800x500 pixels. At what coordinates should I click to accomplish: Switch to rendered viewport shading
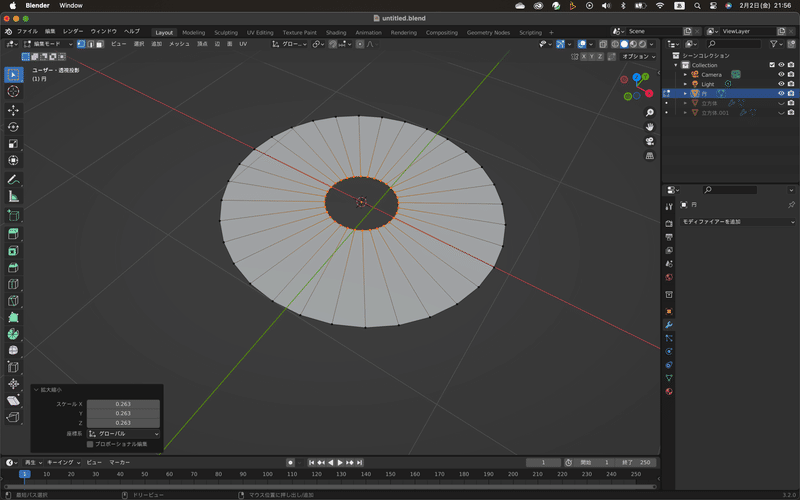[x=642, y=44]
